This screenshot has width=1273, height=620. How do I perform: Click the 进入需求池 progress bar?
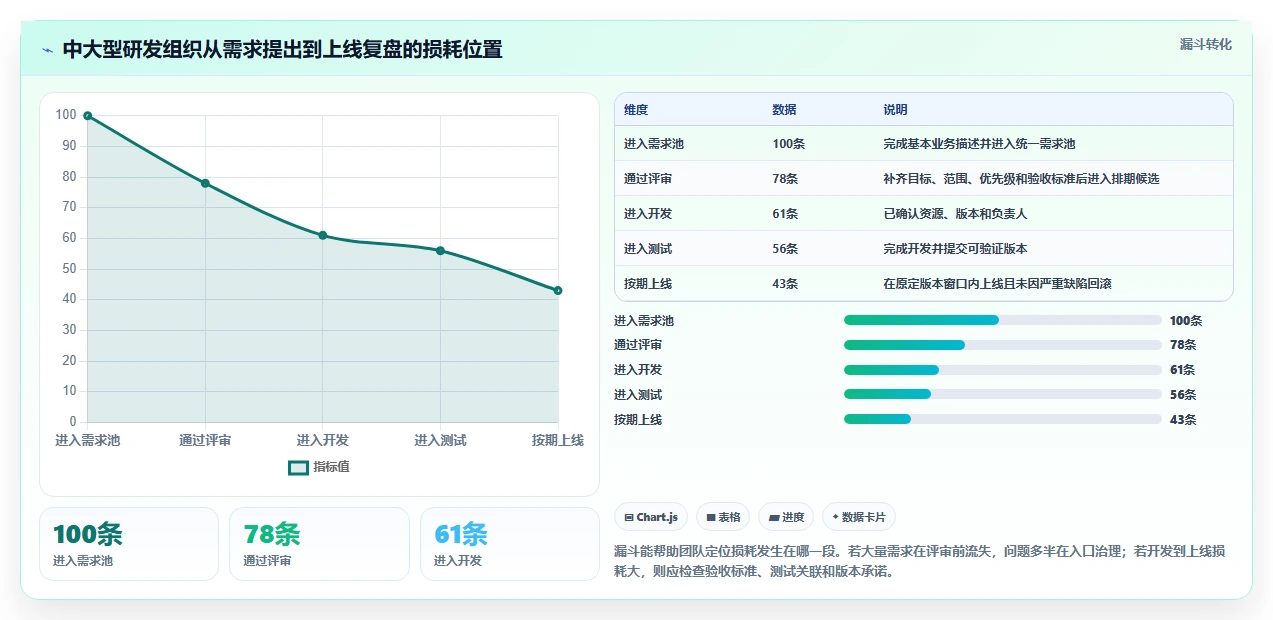coord(1003,320)
